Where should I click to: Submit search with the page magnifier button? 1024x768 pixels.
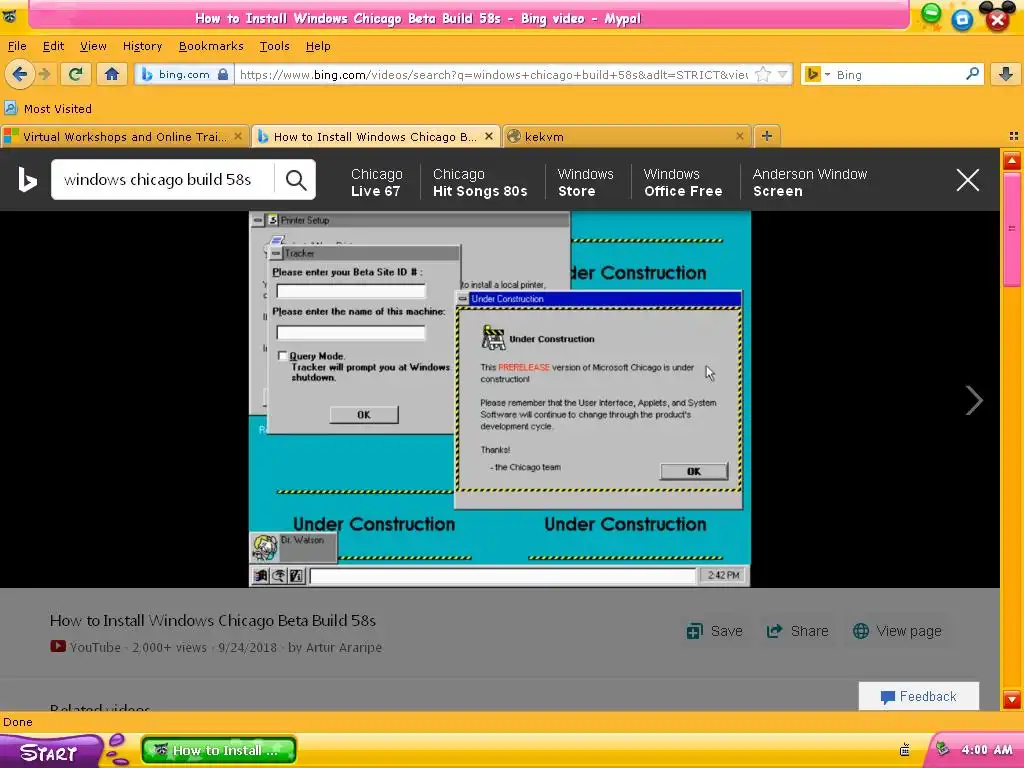click(x=296, y=180)
